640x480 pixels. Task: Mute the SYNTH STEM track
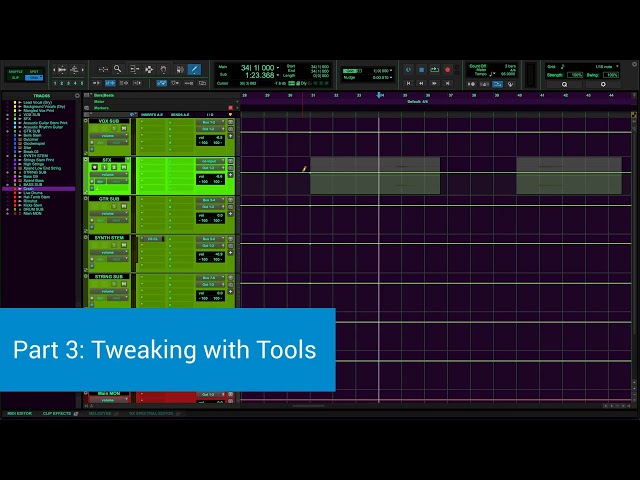click(x=123, y=245)
